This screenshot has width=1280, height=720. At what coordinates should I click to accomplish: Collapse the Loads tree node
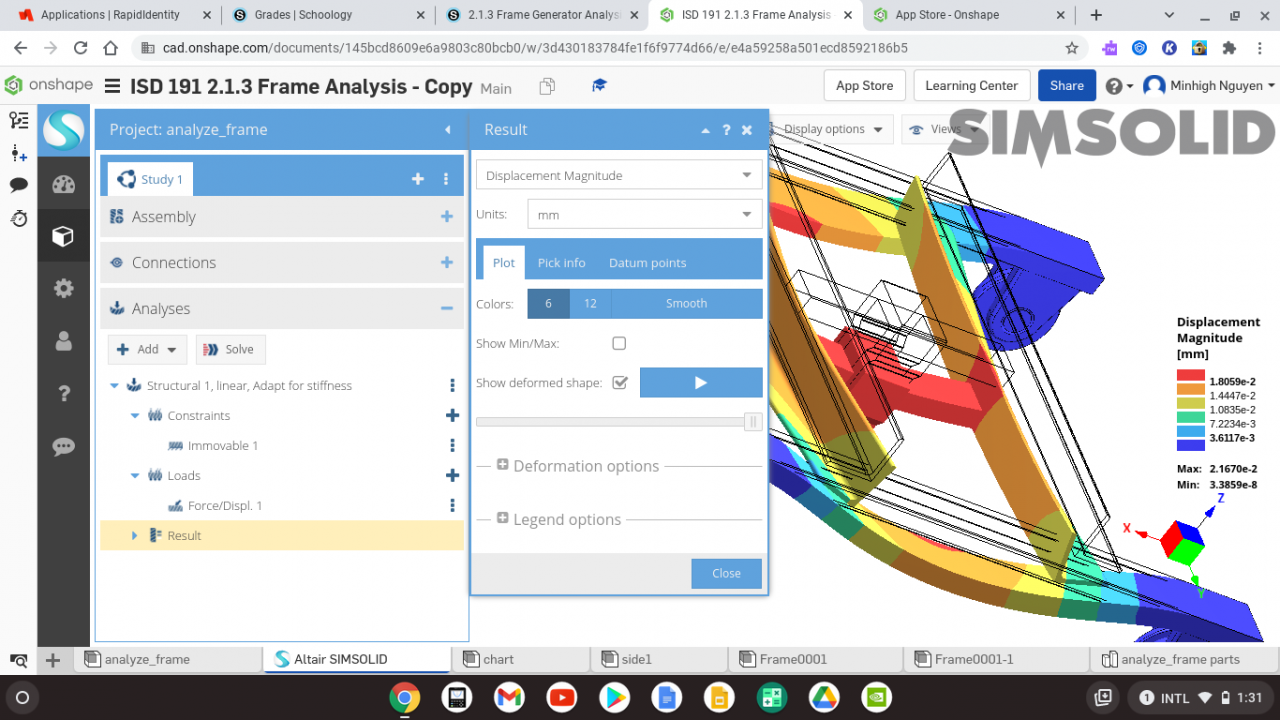(135, 476)
